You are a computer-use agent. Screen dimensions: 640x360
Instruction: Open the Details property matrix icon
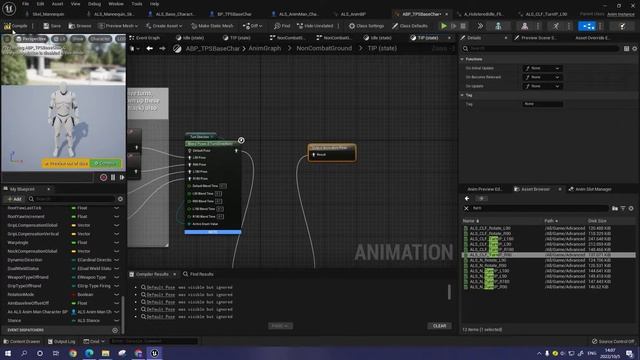(627, 49)
